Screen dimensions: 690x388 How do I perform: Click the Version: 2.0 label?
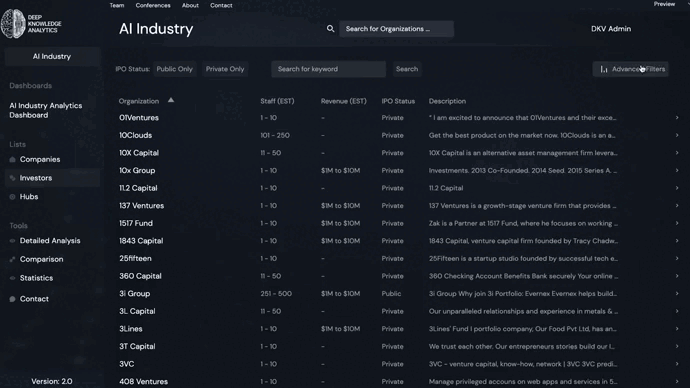(x=52, y=381)
